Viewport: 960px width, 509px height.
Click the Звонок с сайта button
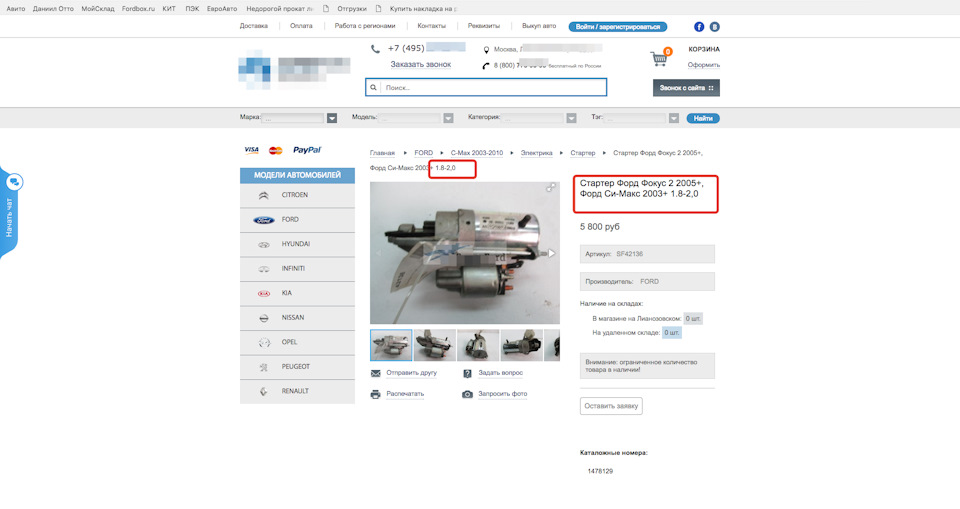coord(686,88)
